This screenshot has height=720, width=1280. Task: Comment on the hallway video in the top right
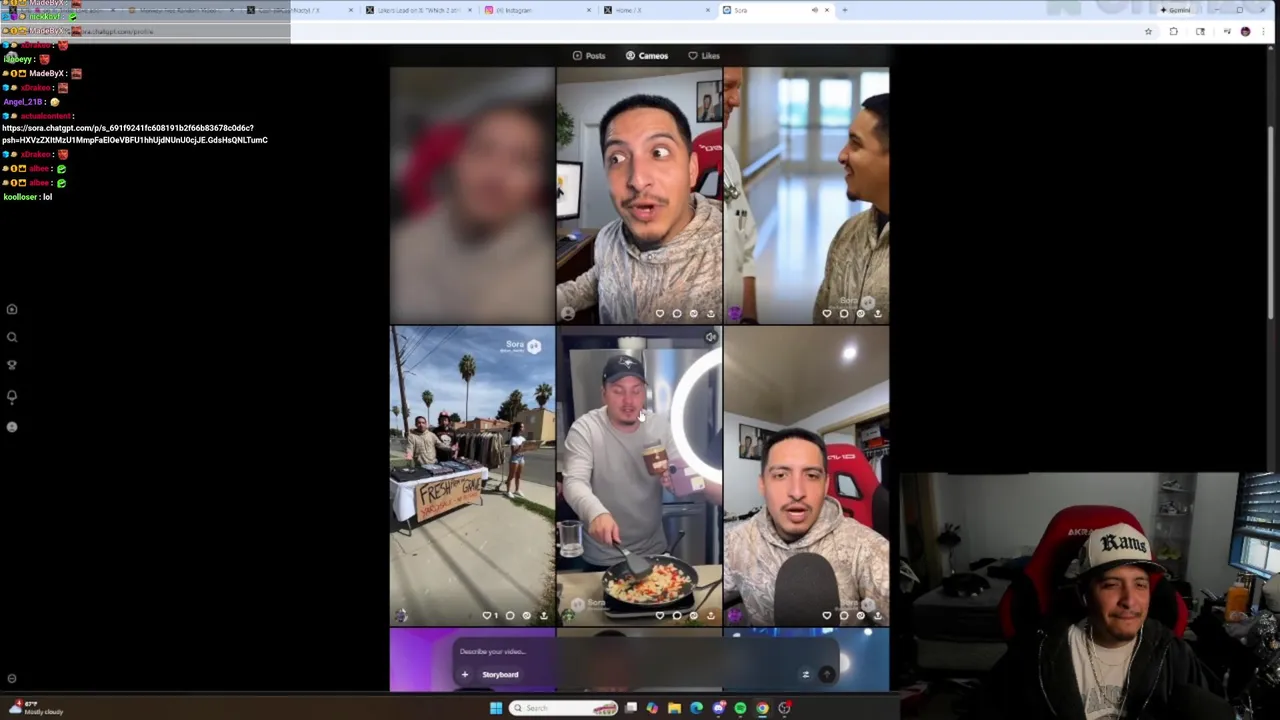tap(844, 314)
